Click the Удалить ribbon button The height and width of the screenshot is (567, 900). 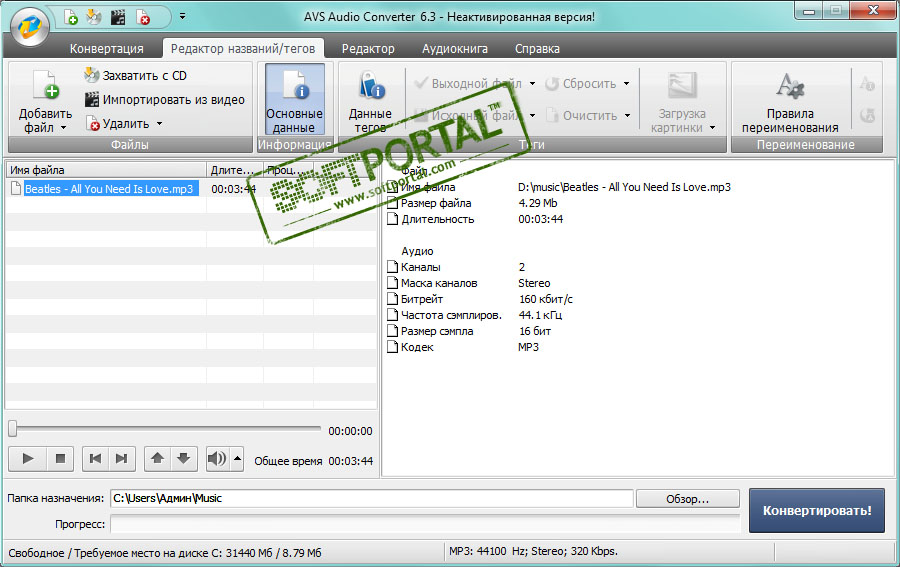[x=118, y=124]
